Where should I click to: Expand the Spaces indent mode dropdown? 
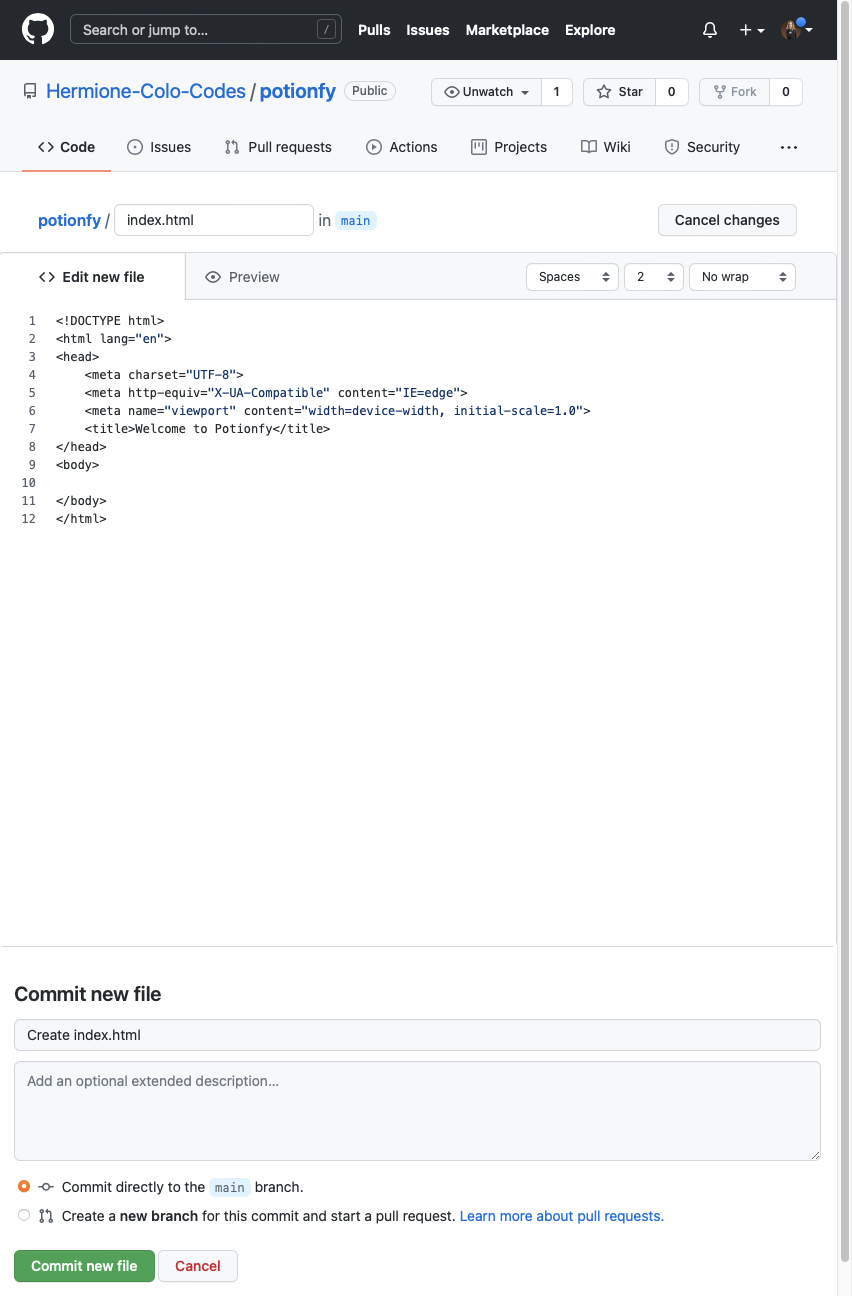tap(572, 277)
